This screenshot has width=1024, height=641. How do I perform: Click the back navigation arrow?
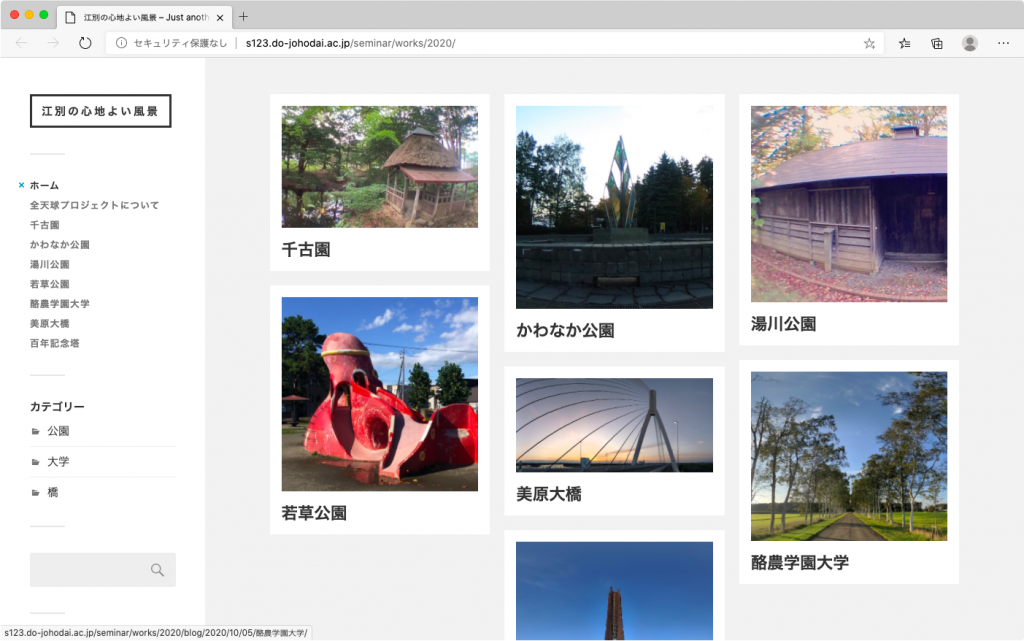[x=22, y=43]
